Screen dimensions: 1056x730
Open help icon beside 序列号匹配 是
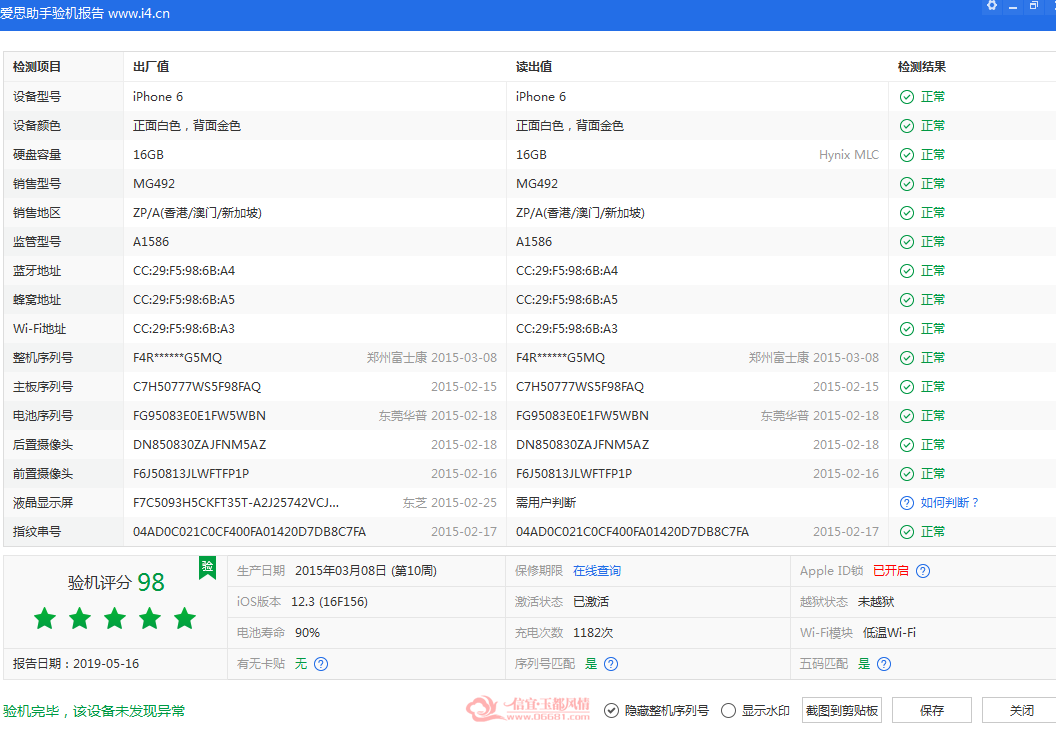pyautogui.click(x=611, y=664)
